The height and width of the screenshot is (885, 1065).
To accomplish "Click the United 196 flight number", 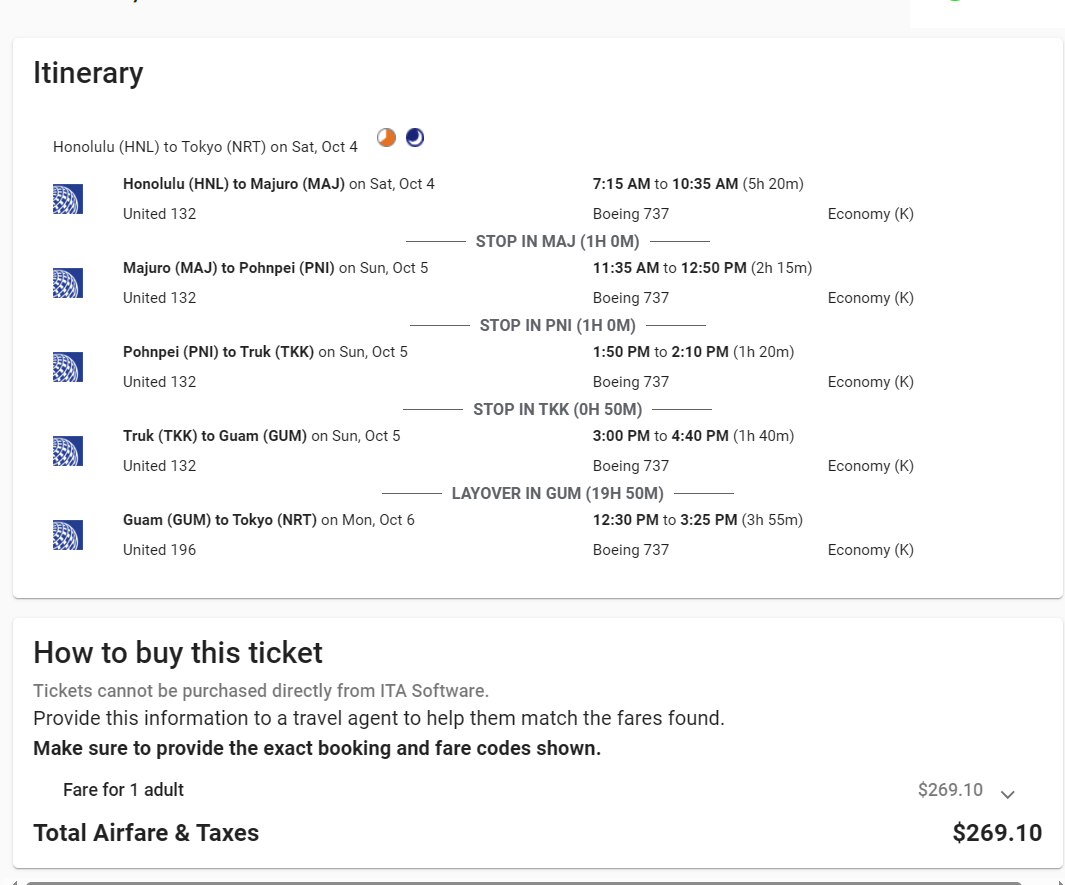I will tap(159, 550).
